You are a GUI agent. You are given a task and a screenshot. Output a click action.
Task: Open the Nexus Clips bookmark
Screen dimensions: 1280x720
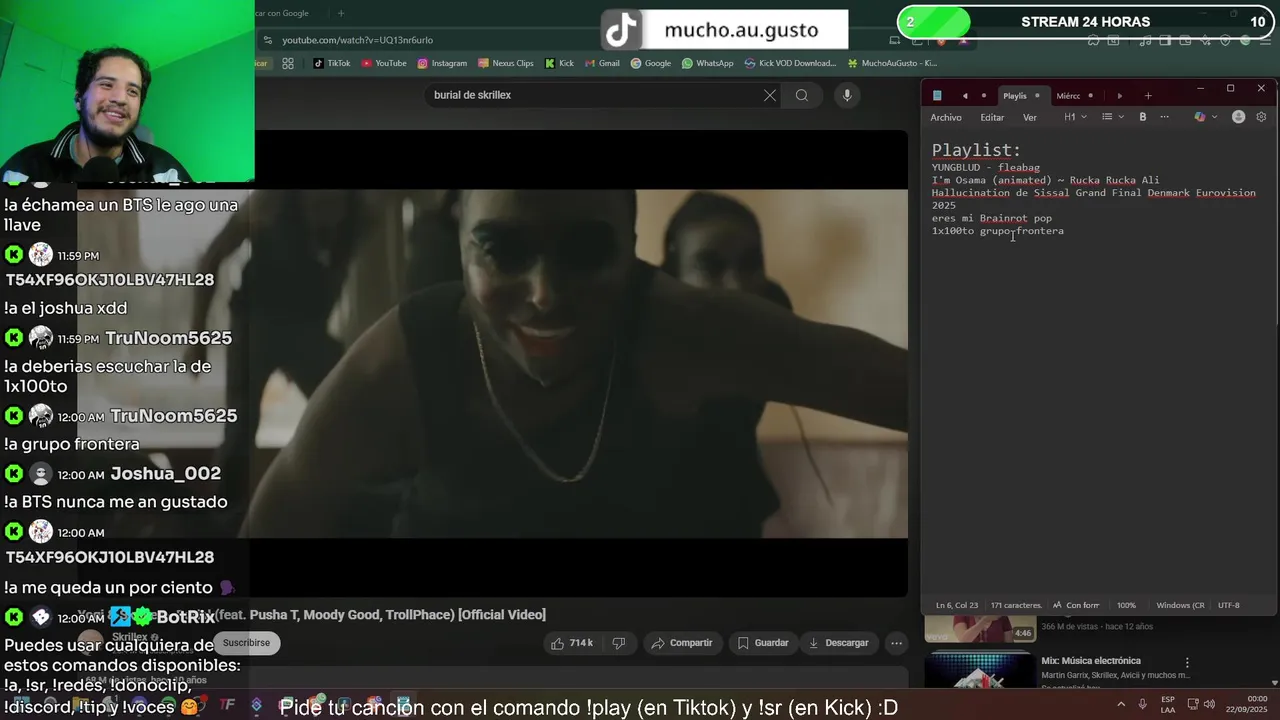[505, 63]
